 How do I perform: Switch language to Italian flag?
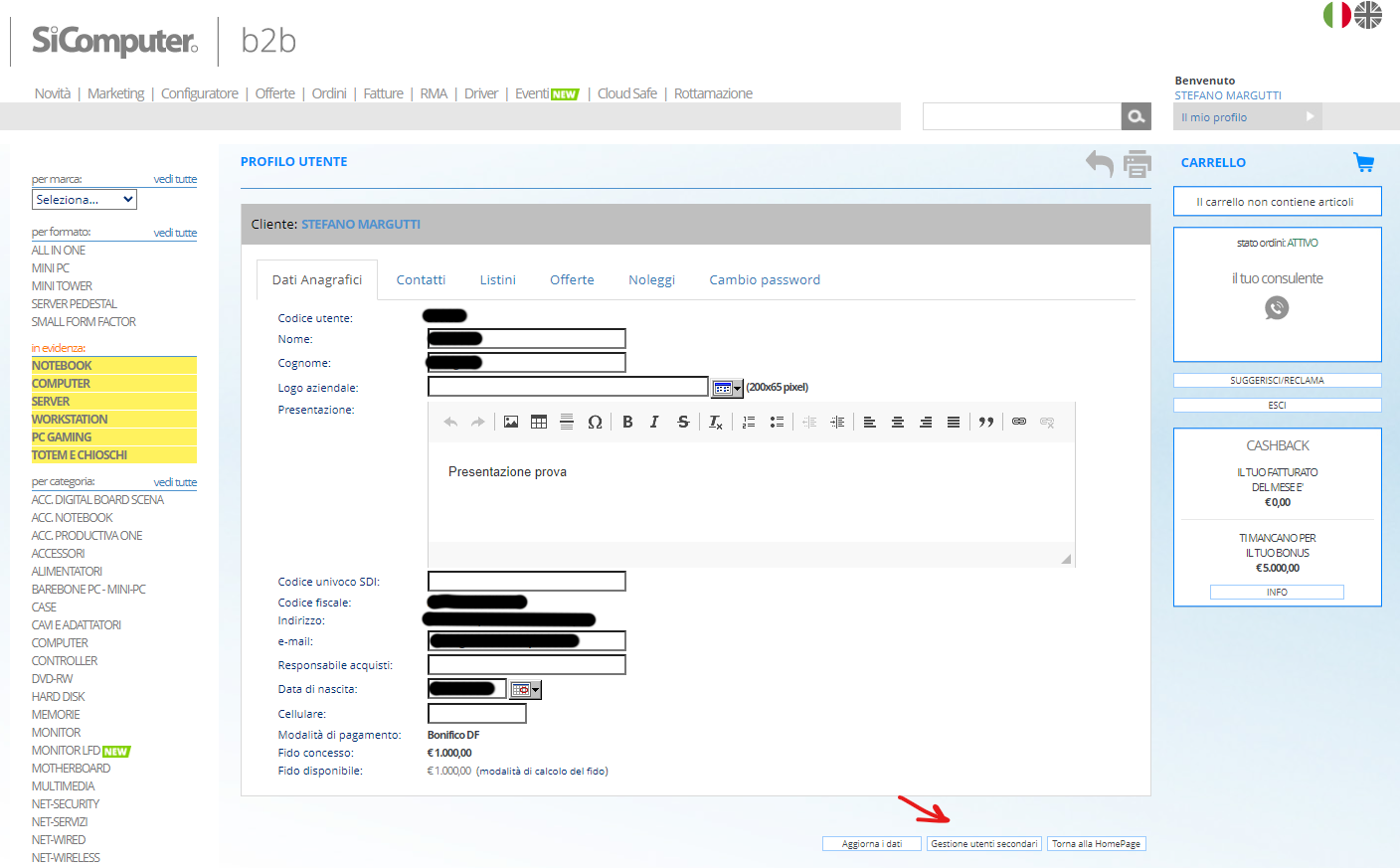[x=1336, y=15]
